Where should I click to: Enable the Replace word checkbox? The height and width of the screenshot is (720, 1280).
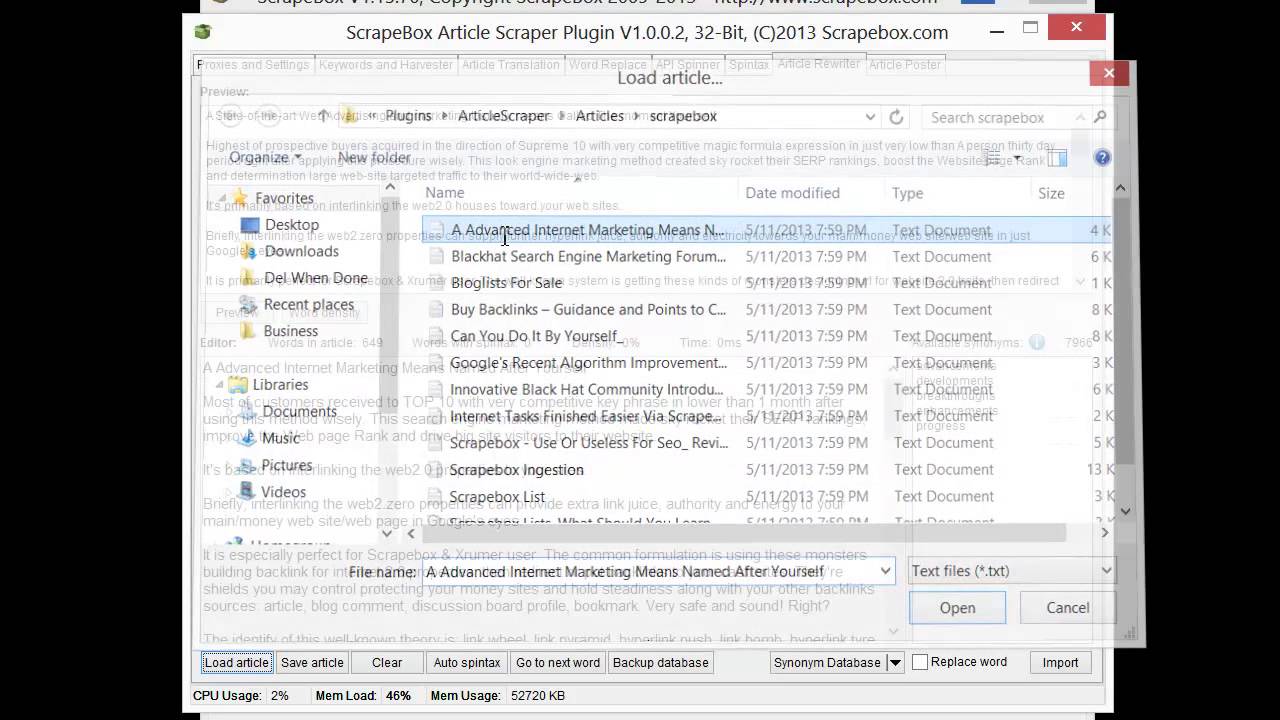pyautogui.click(x=921, y=662)
